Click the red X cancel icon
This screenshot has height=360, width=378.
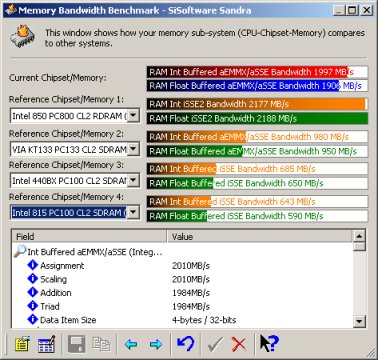click(x=238, y=344)
